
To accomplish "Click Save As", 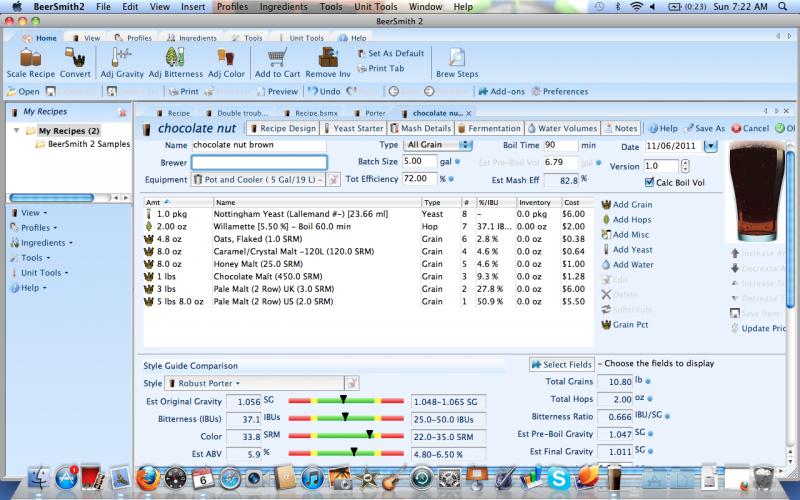I will [x=705, y=129].
